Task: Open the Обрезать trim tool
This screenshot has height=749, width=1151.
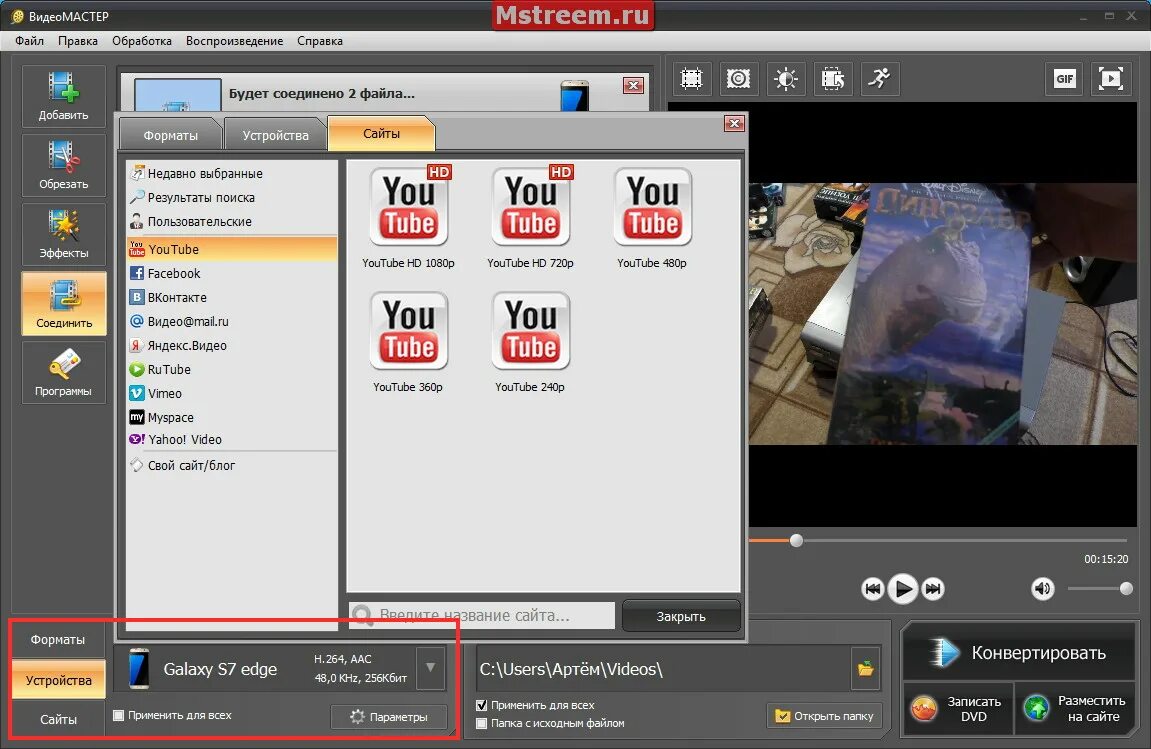Action: tap(64, 165)
